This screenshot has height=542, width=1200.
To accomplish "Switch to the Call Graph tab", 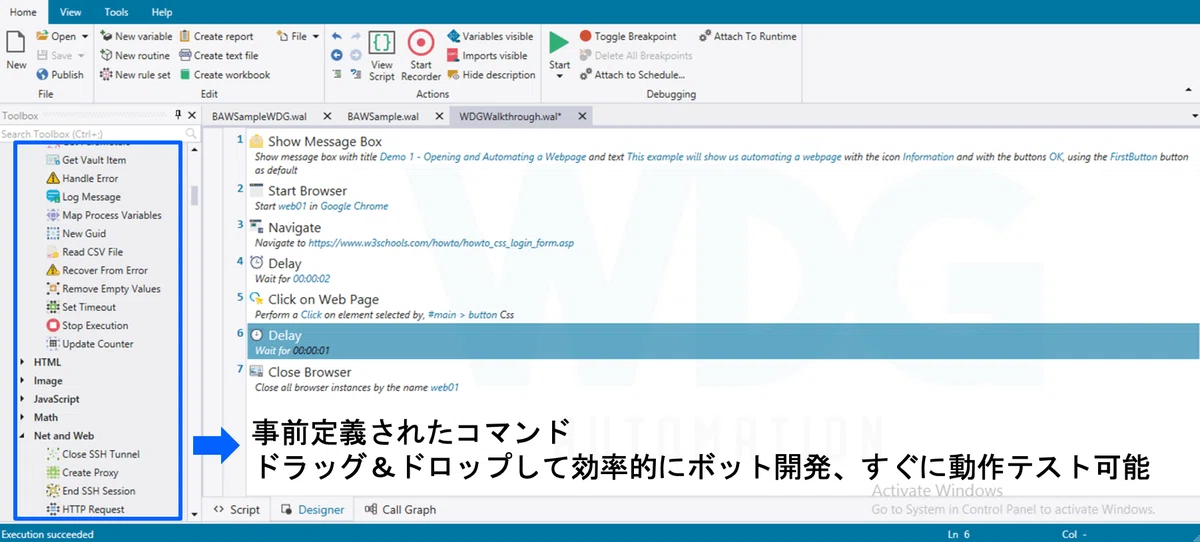I will click(400, 509).
